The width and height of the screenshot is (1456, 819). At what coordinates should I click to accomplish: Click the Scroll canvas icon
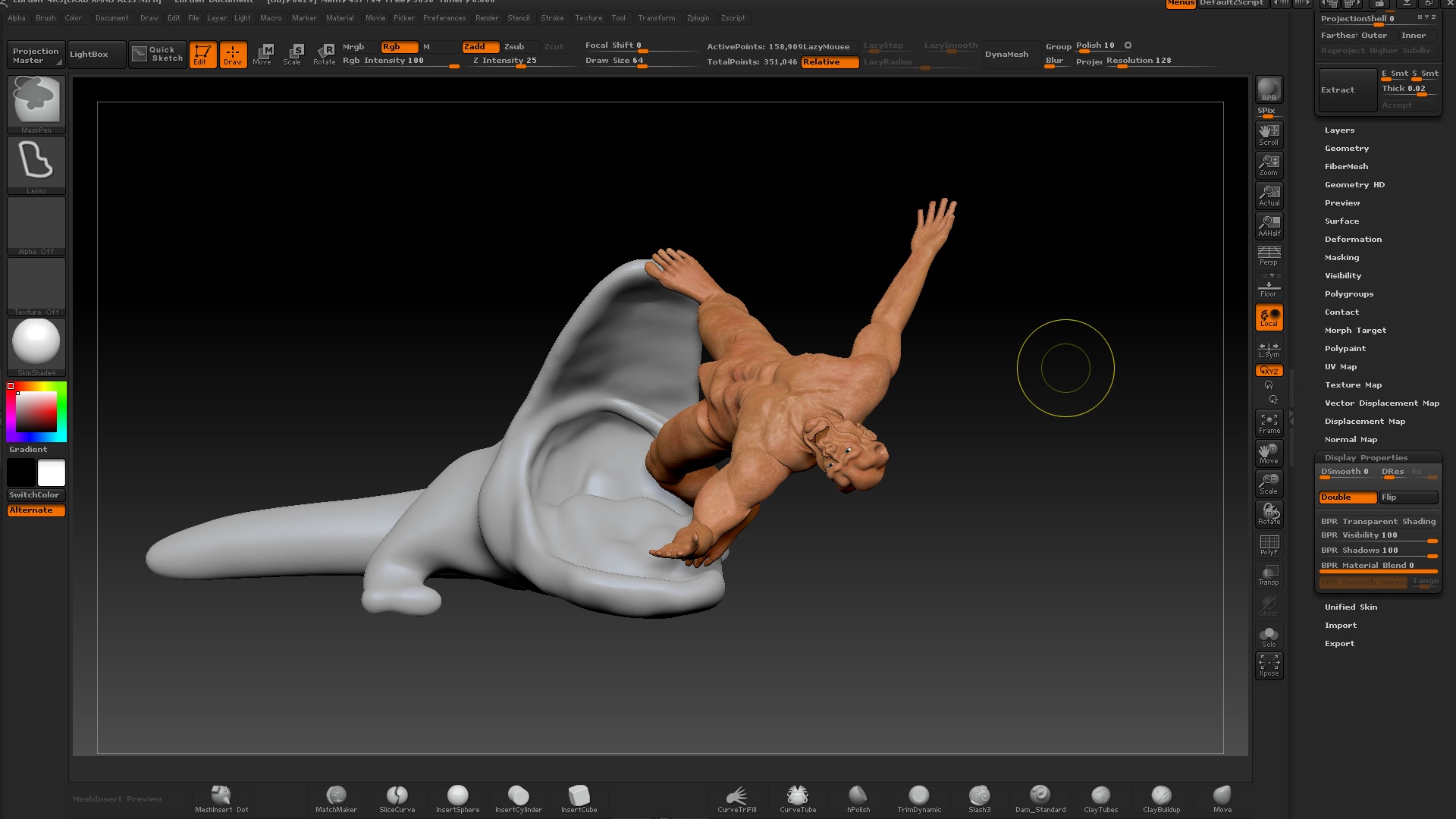click(x=1269, y=135)
